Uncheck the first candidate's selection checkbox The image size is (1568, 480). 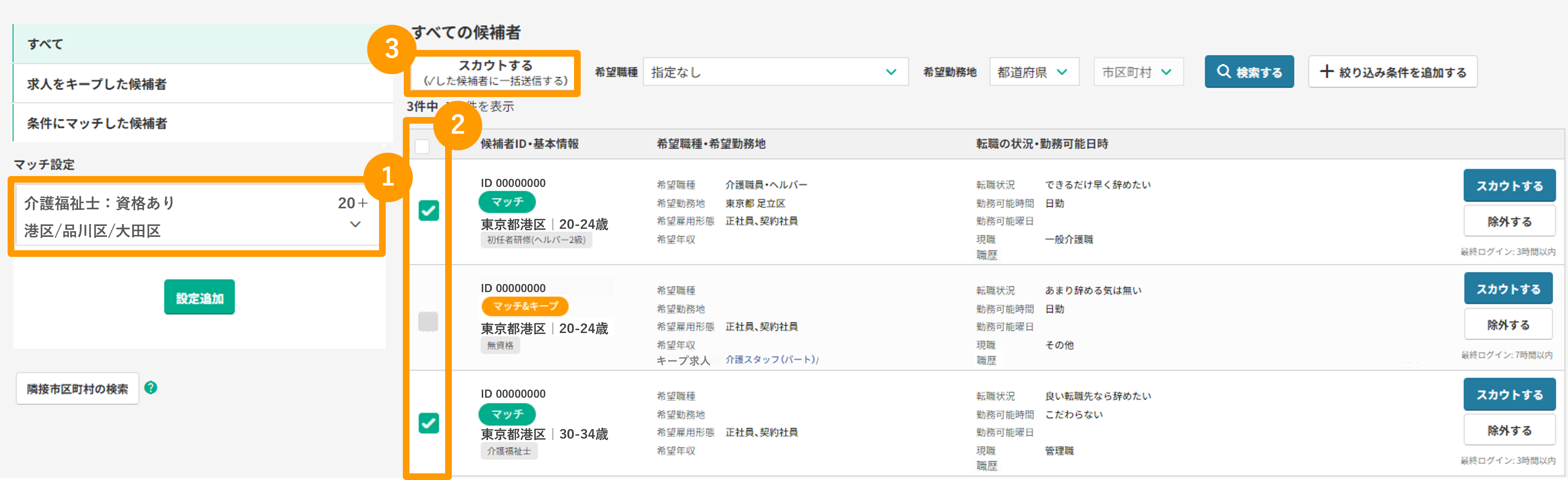(x=429, y=211)
